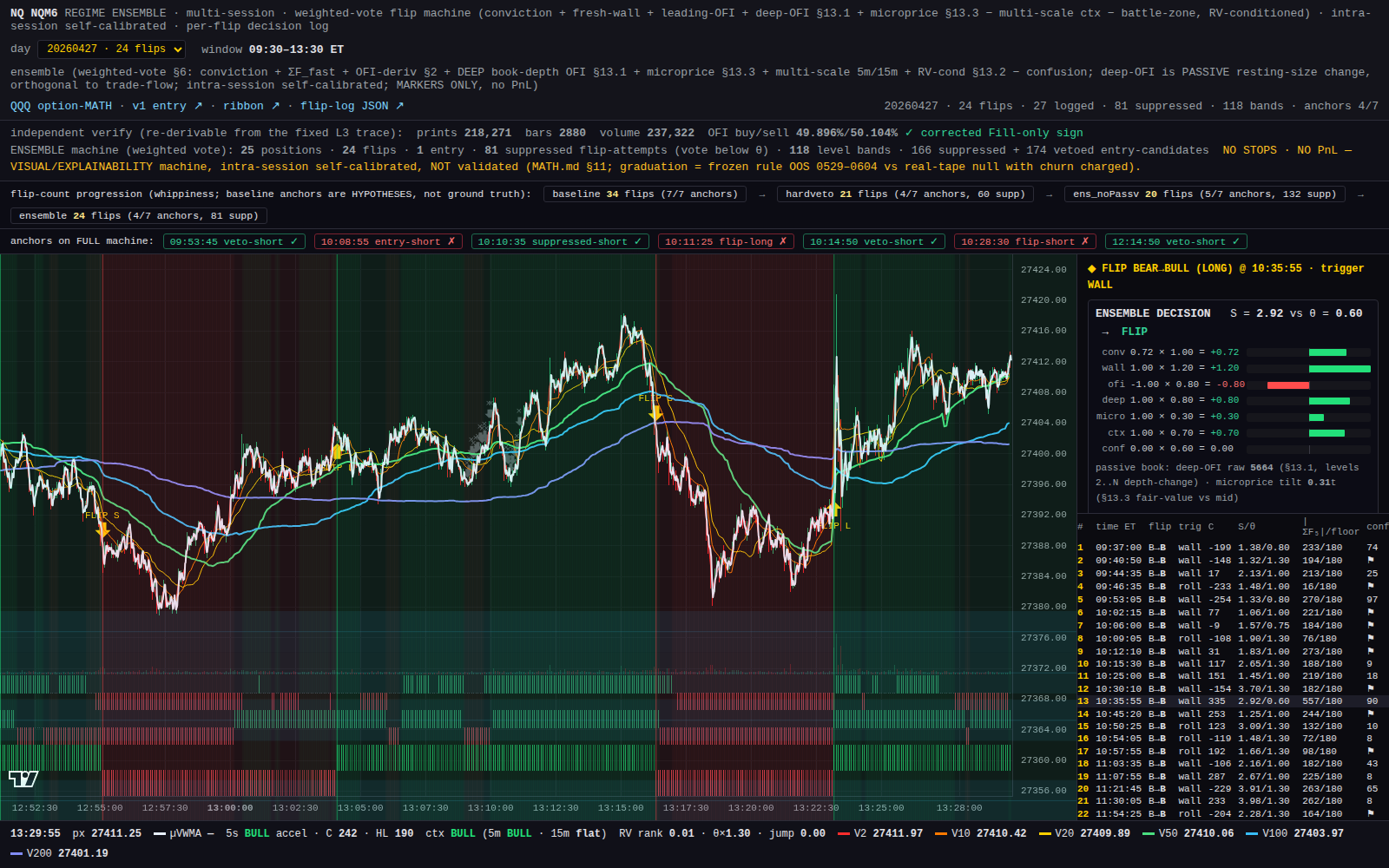The height and width of the screenshot is (868, 1389).
Task: Click the FLIP L up-arrow marker near 13:23
Action: pos(835,510)
